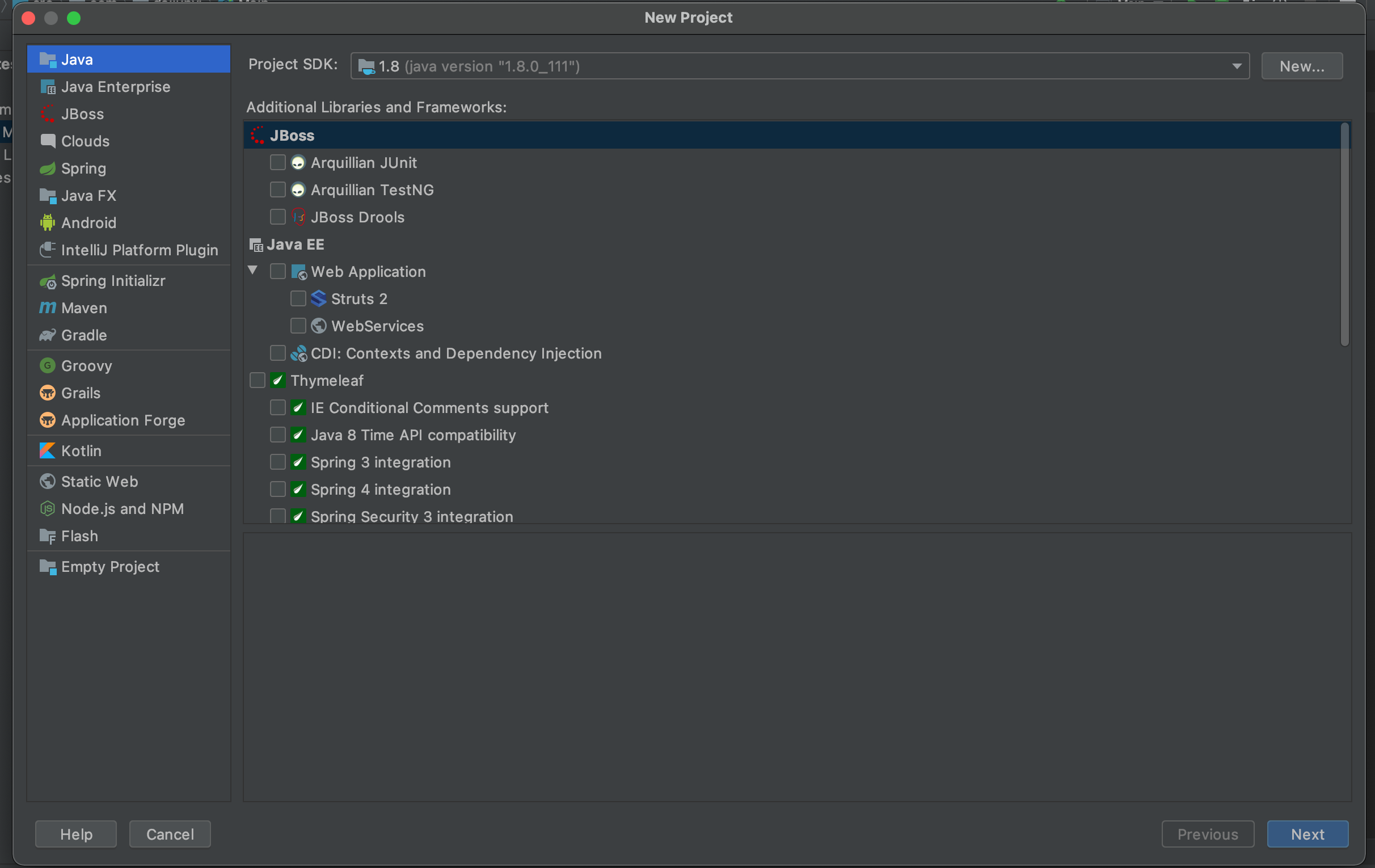Enable IE Conditional Comments support checkbox
This screenshot has width=1375, height=868.
277,407
